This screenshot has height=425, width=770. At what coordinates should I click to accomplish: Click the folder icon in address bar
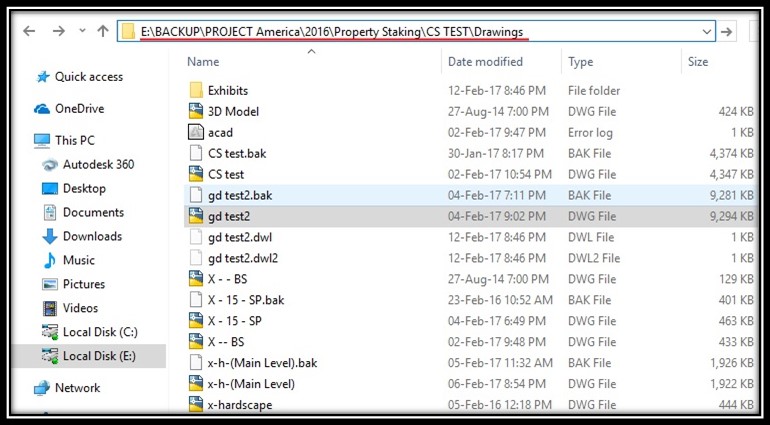coord(128,32)
